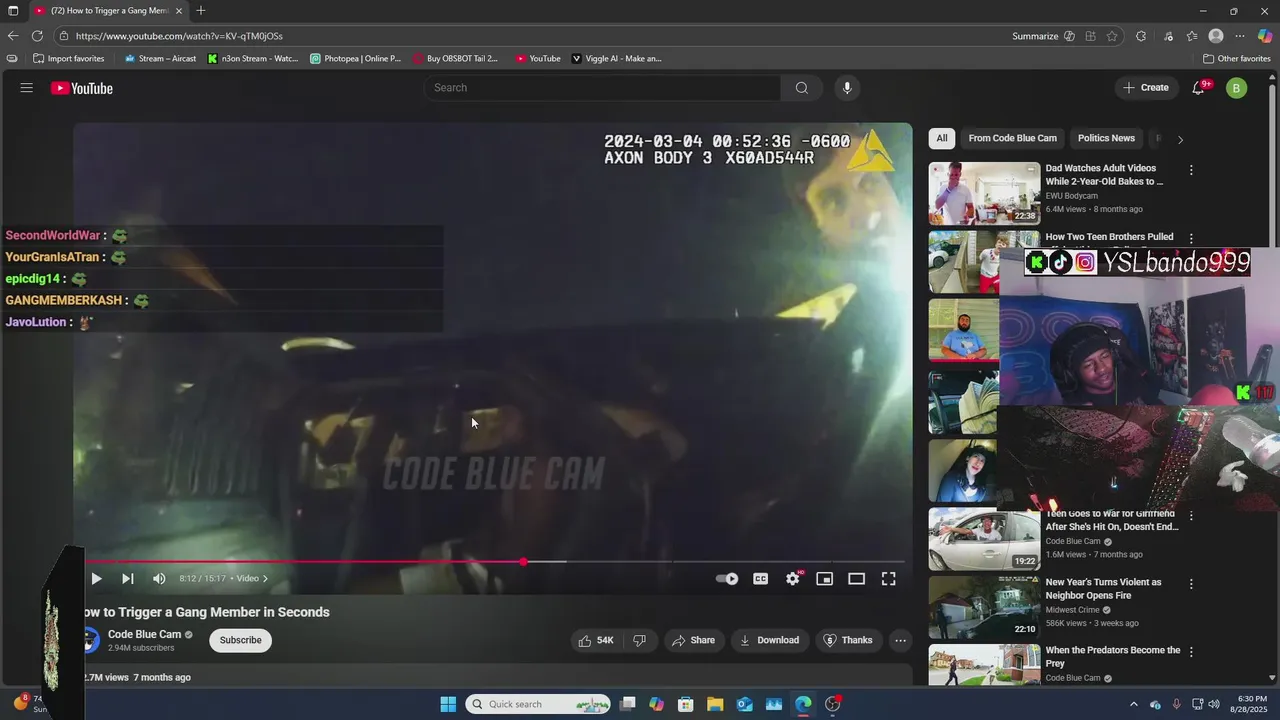Click the red video progress scrubber

(x=523, y=562)
